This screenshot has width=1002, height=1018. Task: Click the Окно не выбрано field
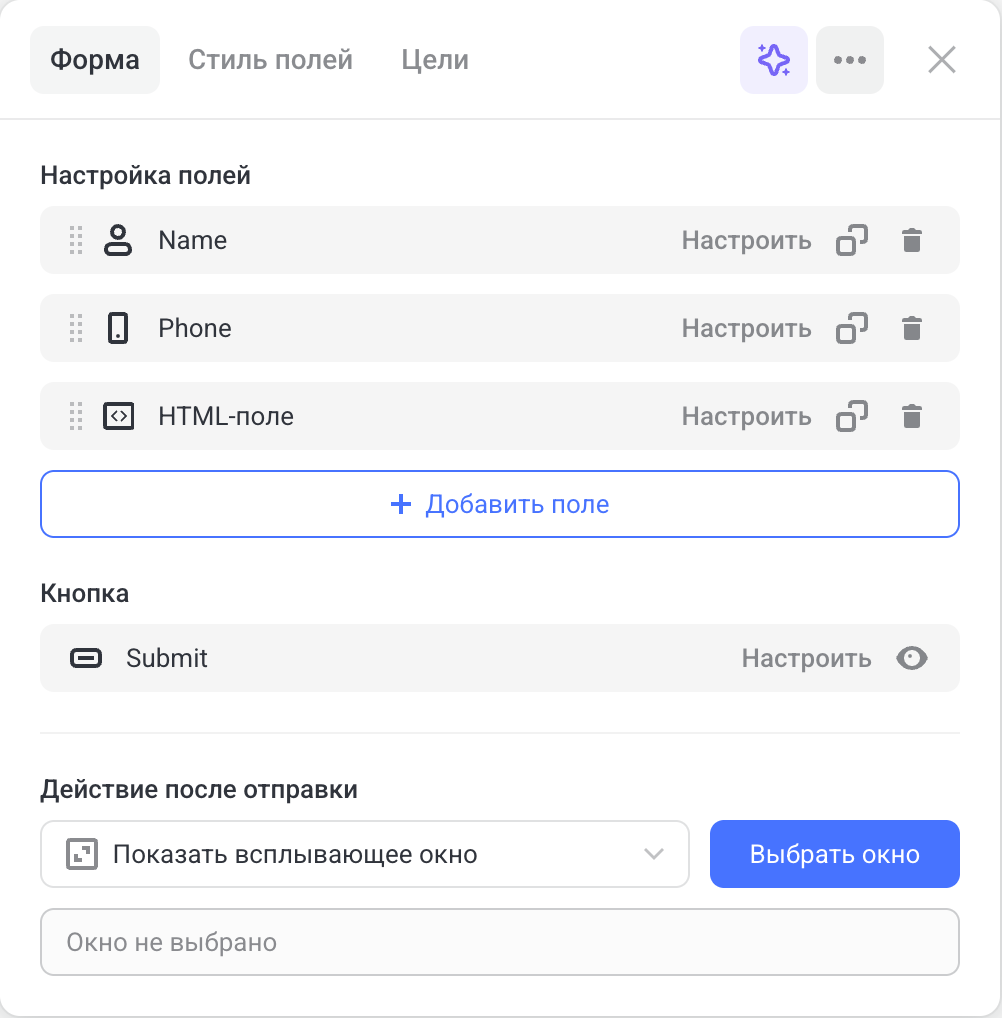500,941
